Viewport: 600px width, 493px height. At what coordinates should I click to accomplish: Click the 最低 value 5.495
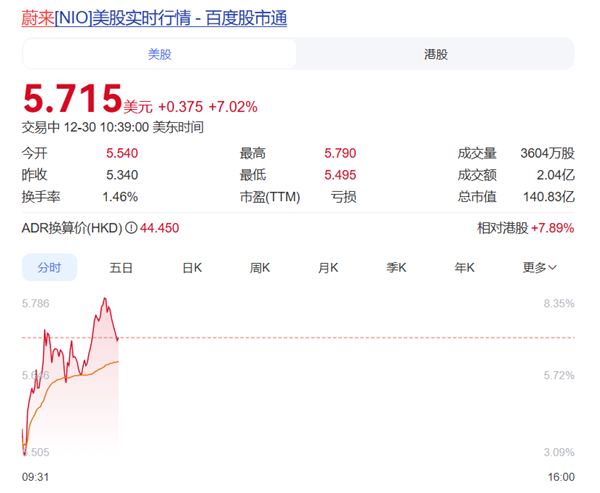340,175
